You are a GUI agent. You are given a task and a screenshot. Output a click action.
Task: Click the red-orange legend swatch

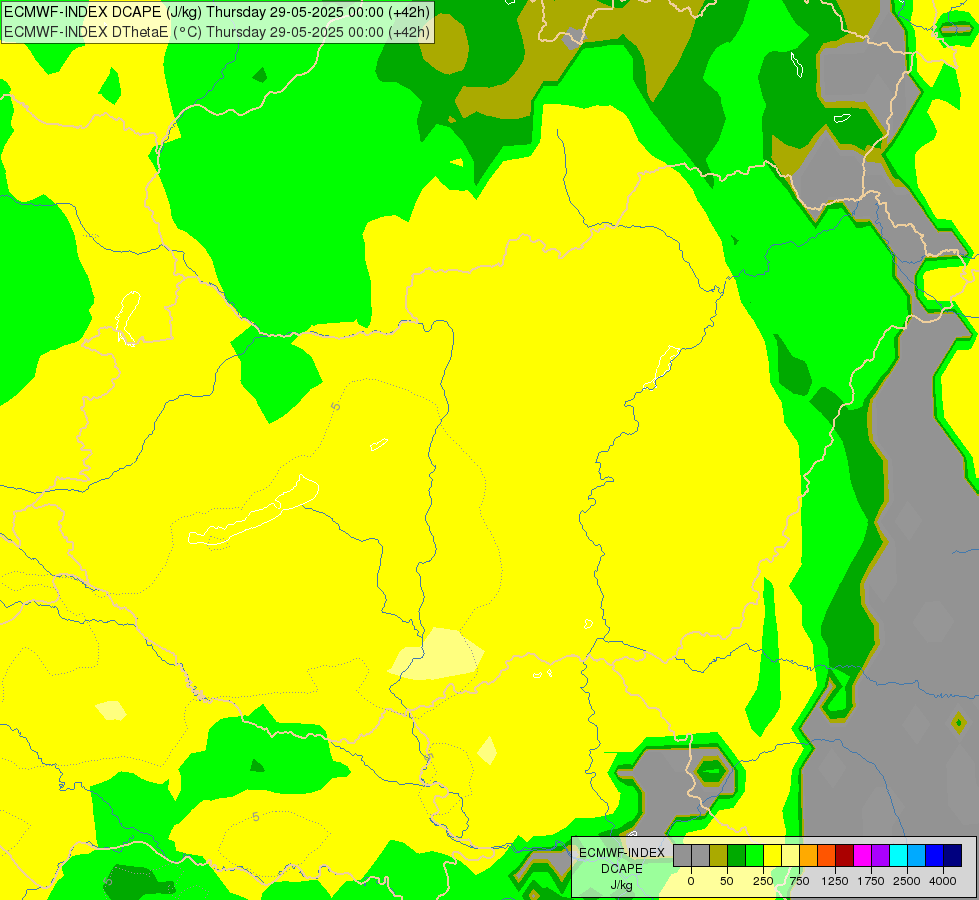click(827, 855)
